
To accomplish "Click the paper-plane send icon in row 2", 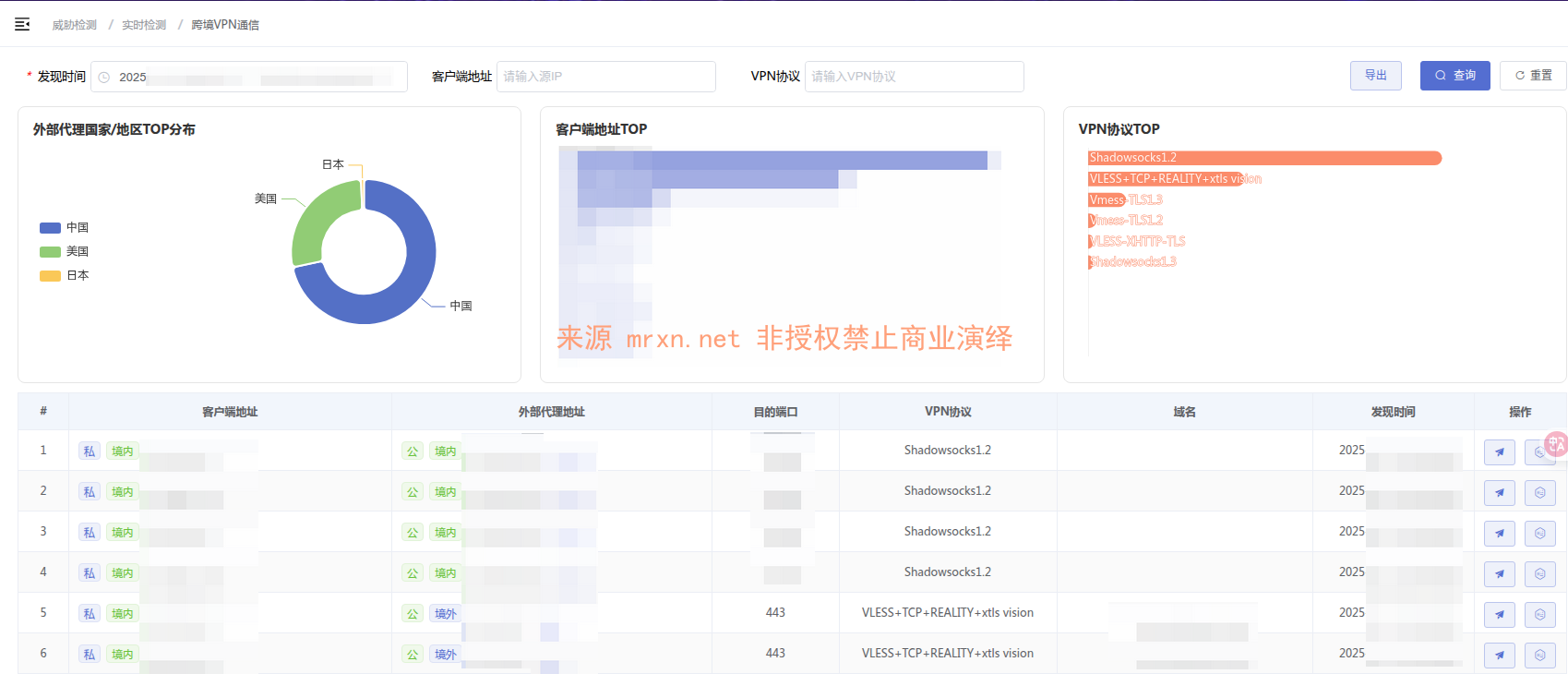I will point(1500,493).
